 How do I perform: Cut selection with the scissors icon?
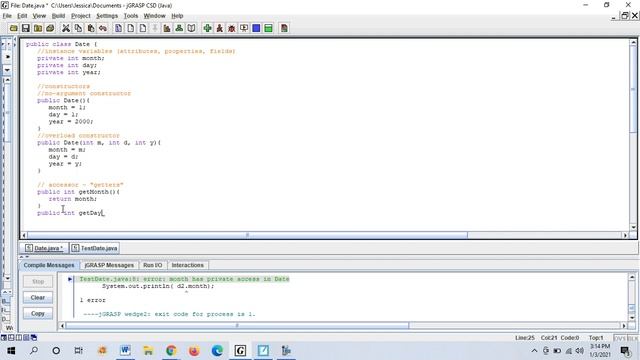tap(66, 28)
